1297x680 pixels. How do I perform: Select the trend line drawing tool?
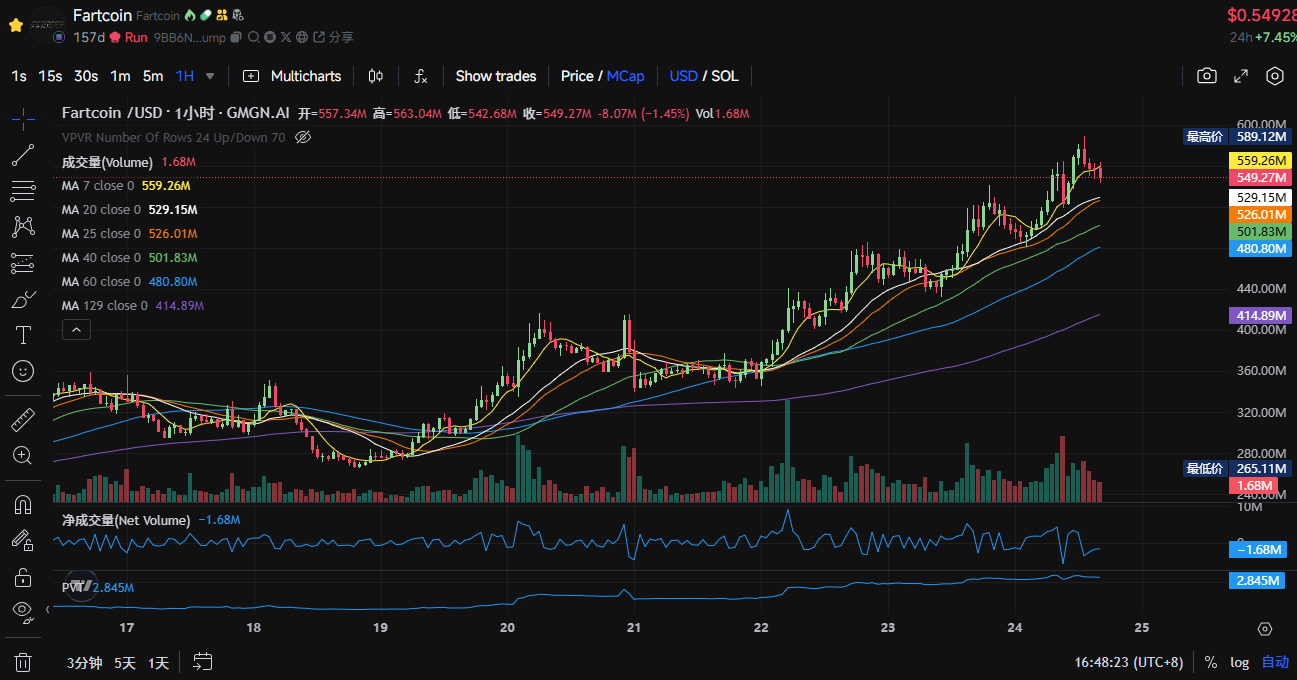click(23, 155)
